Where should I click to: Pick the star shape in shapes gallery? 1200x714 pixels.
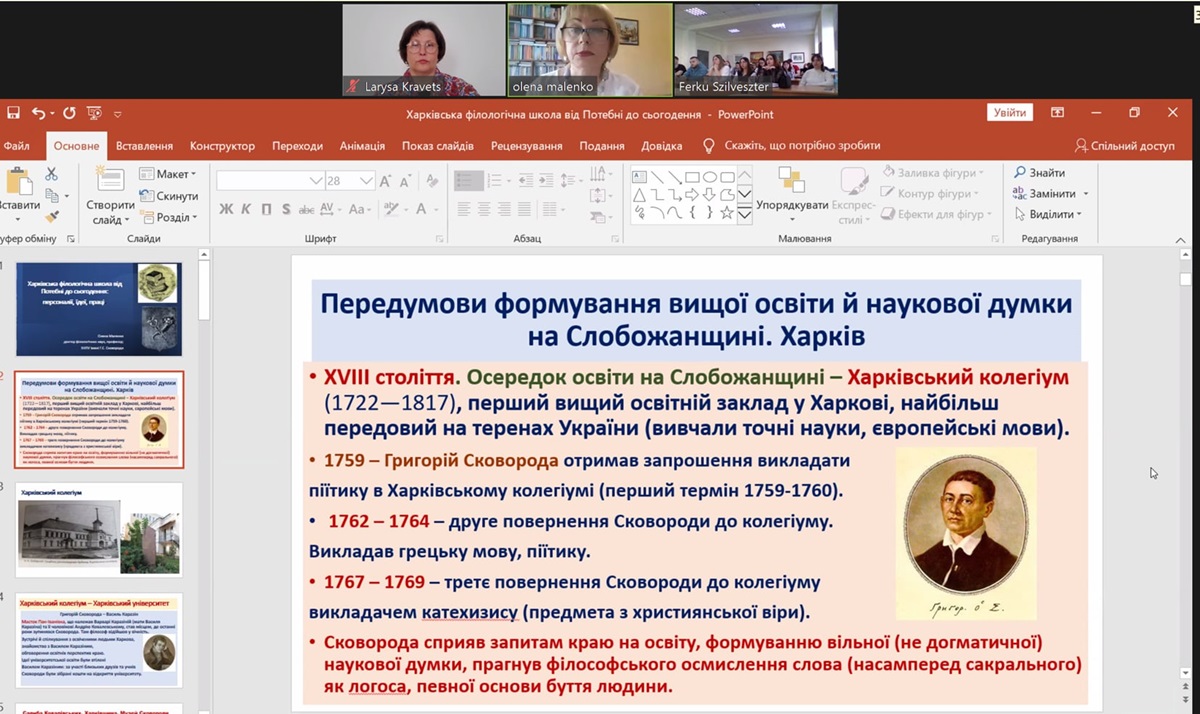pos(727,213)
